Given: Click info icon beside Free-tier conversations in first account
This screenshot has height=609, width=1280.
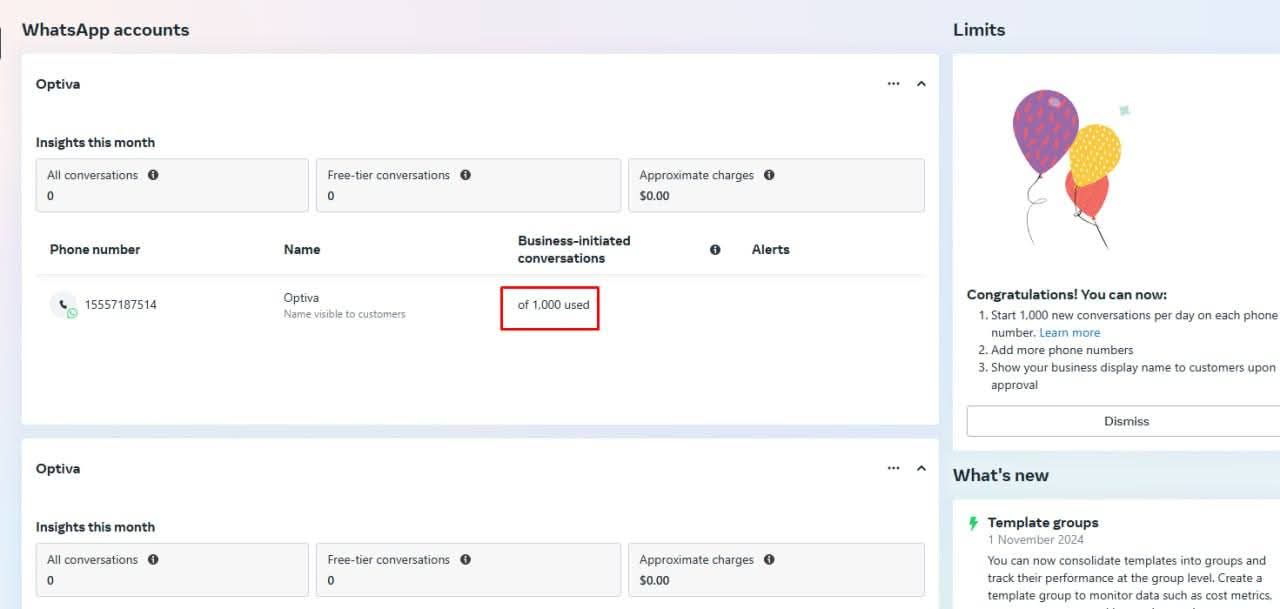Looking at the screenshot, I should 465,175.
